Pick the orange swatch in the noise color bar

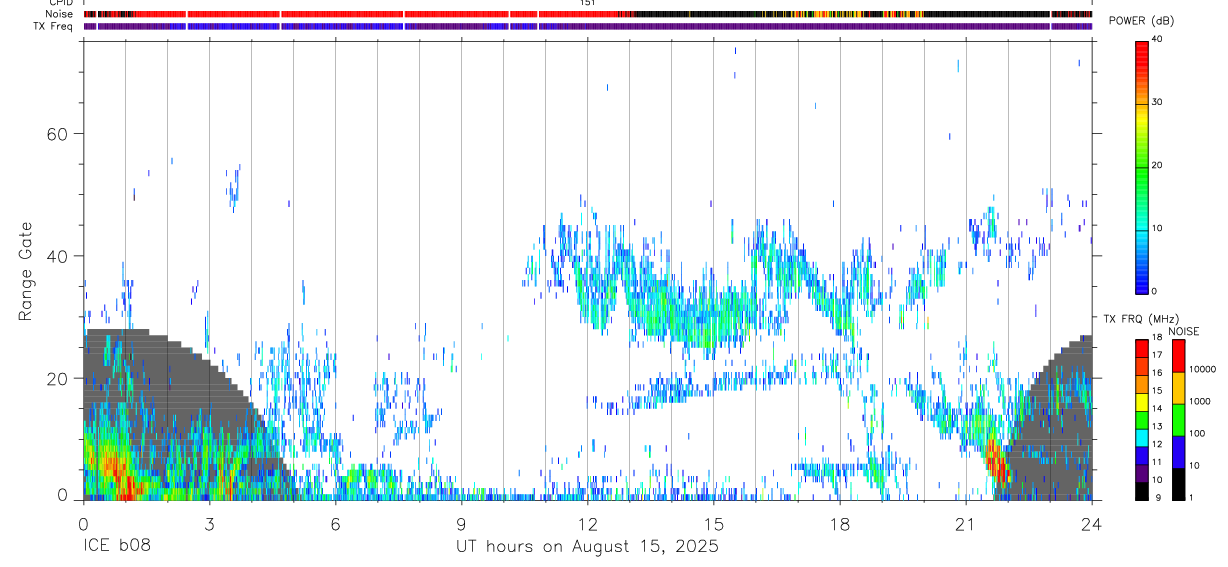1178,387
